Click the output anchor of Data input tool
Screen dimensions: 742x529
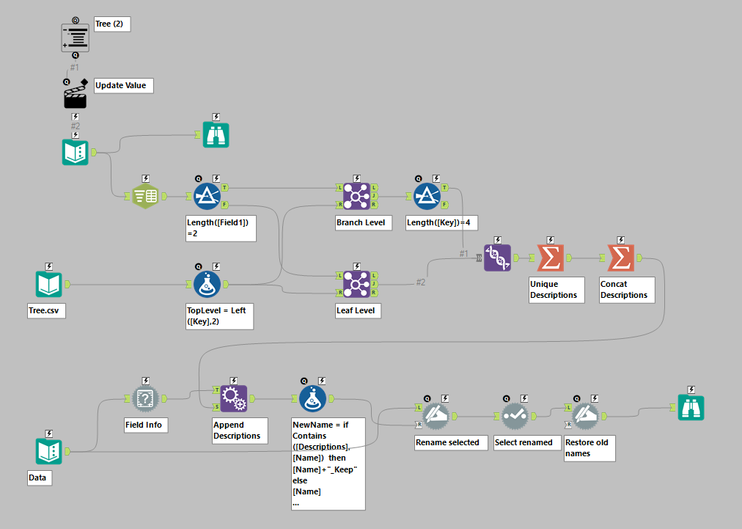point(68,451)
